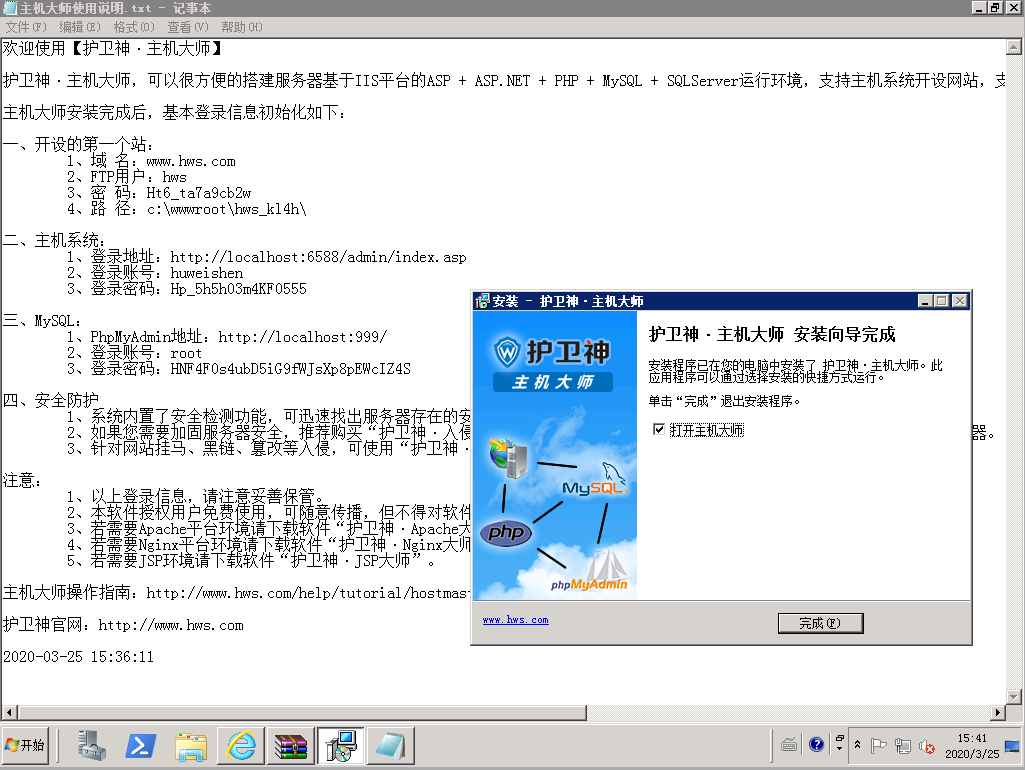Click the volume muted tray icon
Viewport: 1025px width, 770px height.
click(x=927, y=746)
